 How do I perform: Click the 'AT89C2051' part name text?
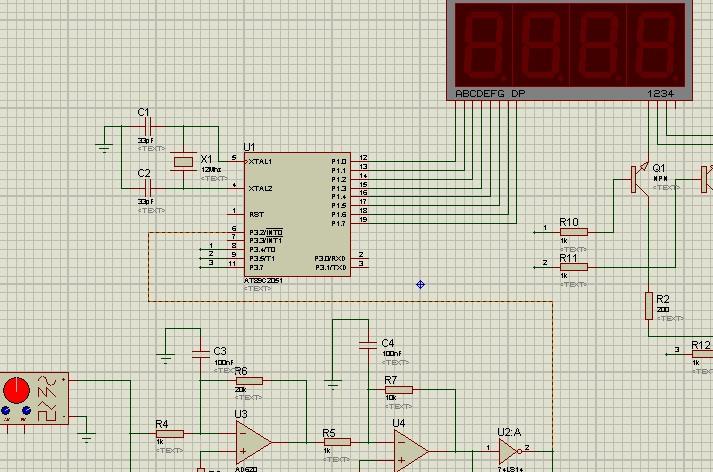(x=263, y=281)
